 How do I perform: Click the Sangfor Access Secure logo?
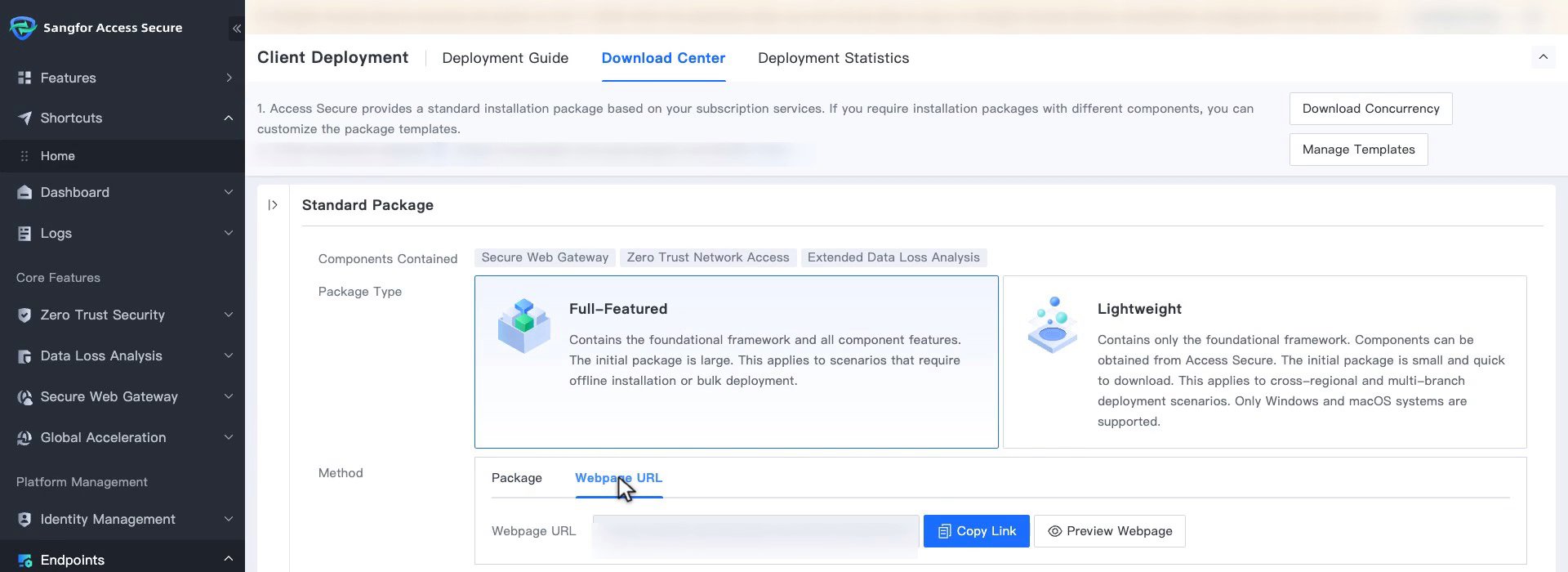click(23, 27)
